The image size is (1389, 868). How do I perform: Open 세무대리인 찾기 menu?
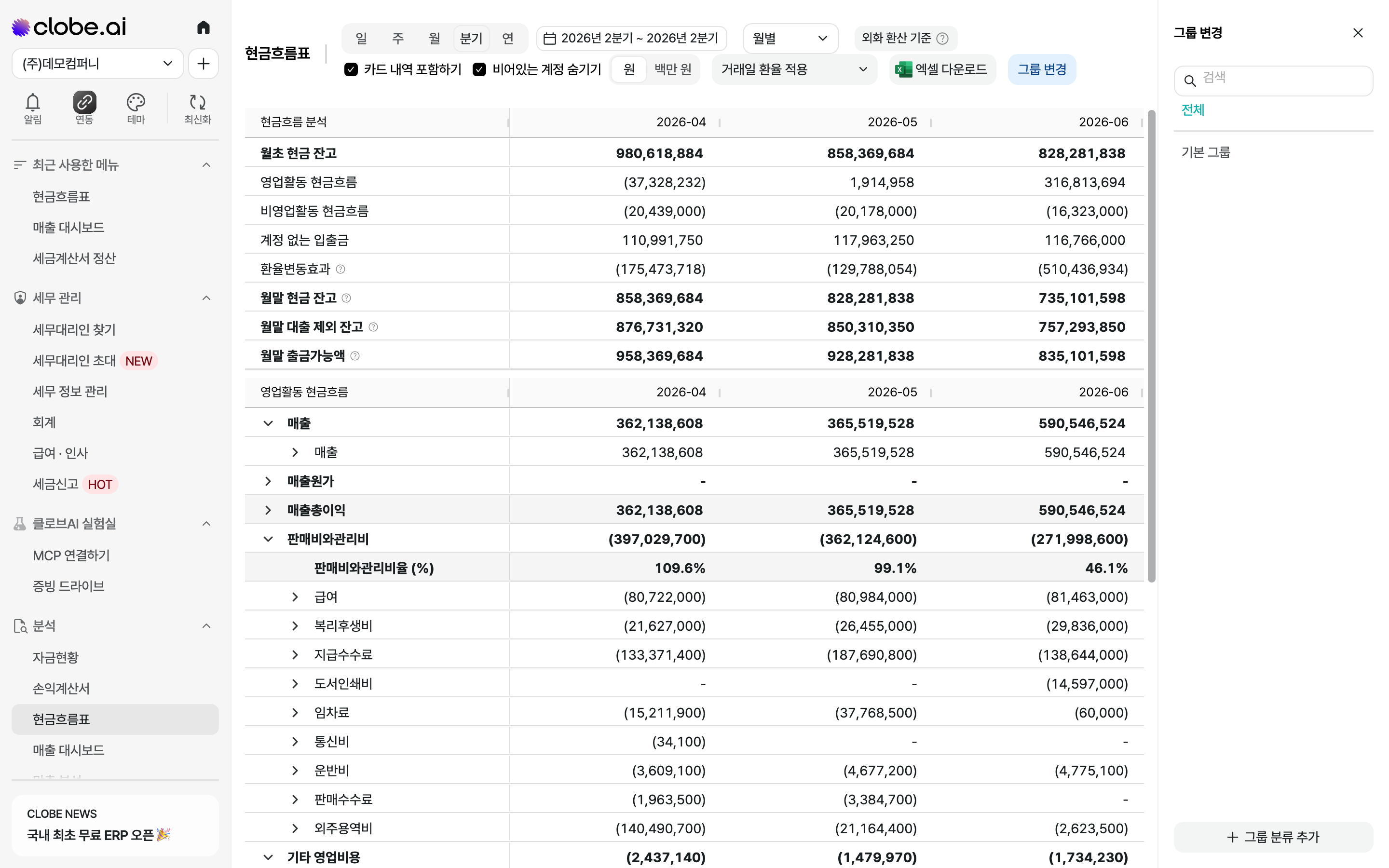pos(74,329)
